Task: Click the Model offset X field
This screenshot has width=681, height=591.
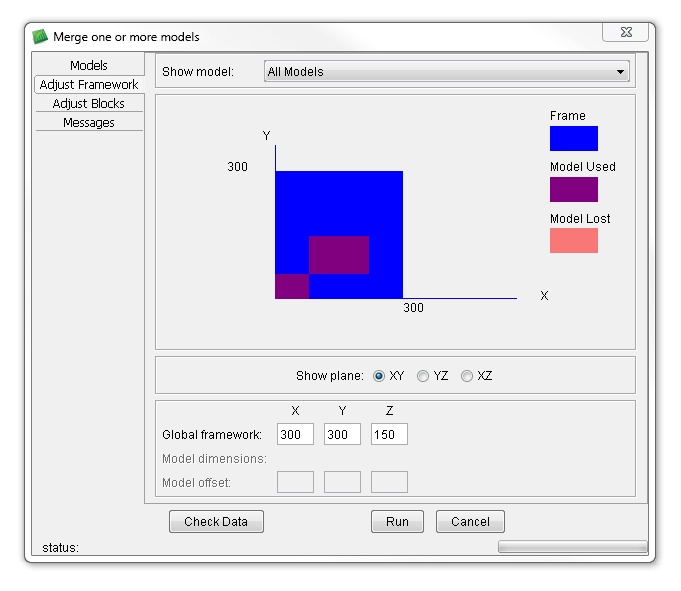Action: [295, 482]
